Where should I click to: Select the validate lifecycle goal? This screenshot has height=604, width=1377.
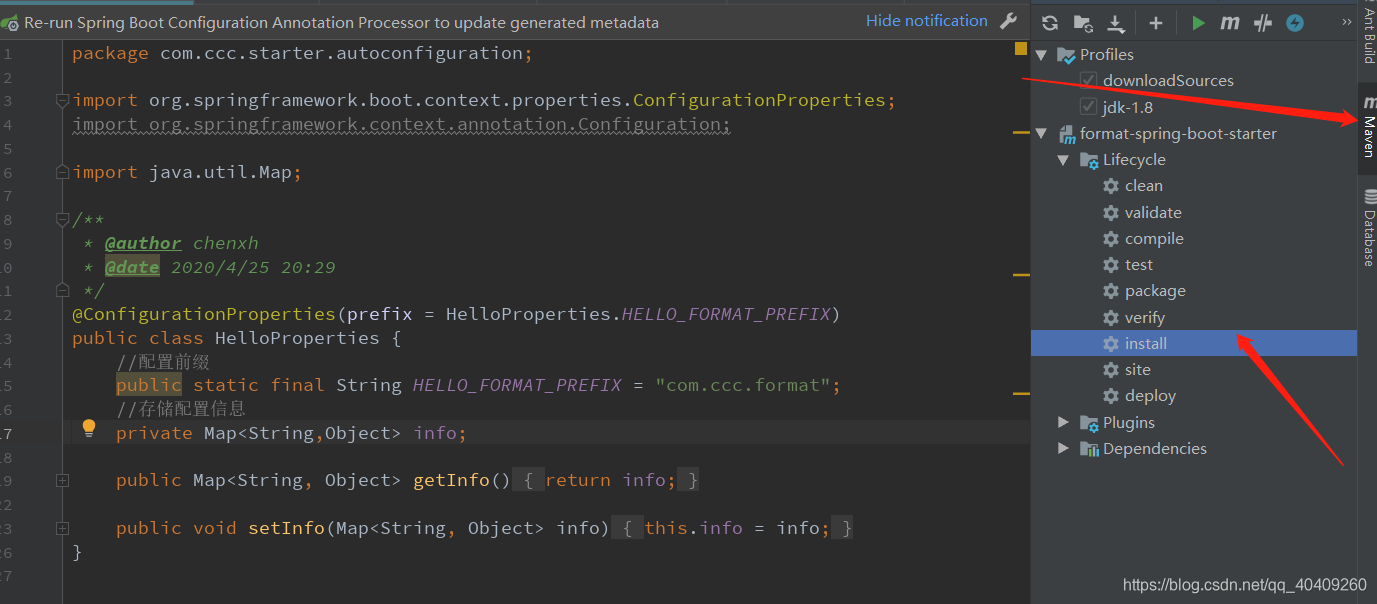(x=1153, y=212)
